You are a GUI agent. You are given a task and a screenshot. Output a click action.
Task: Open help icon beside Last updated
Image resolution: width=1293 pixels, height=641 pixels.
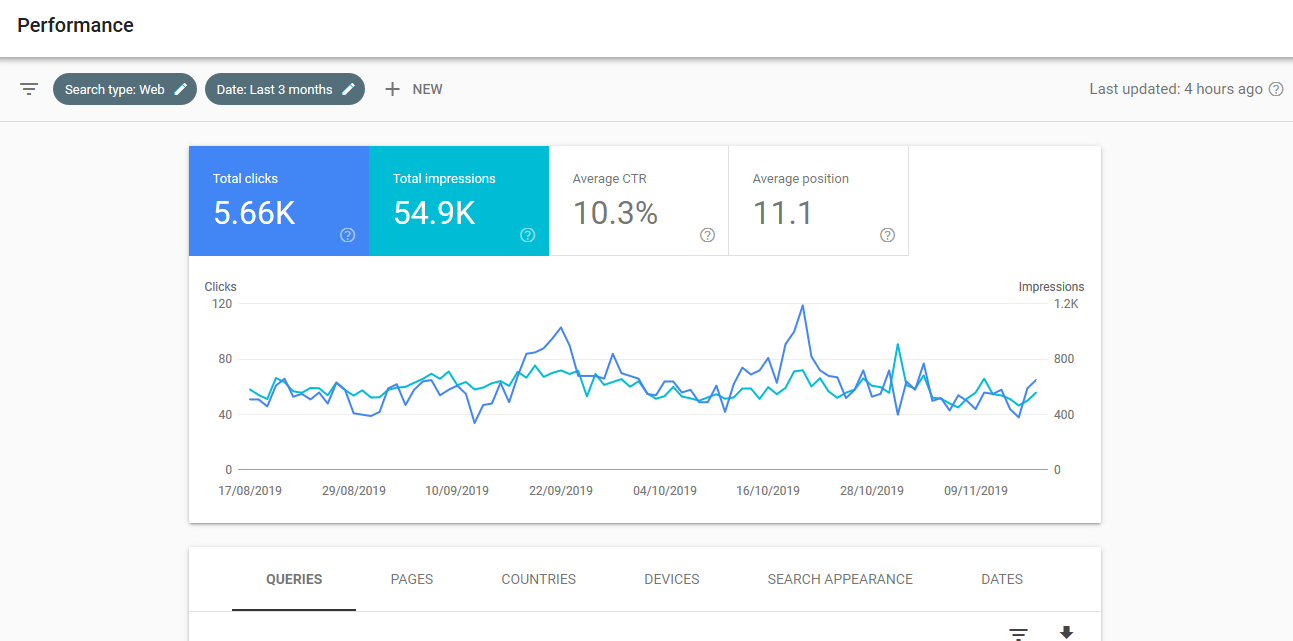coord(1276,89)
